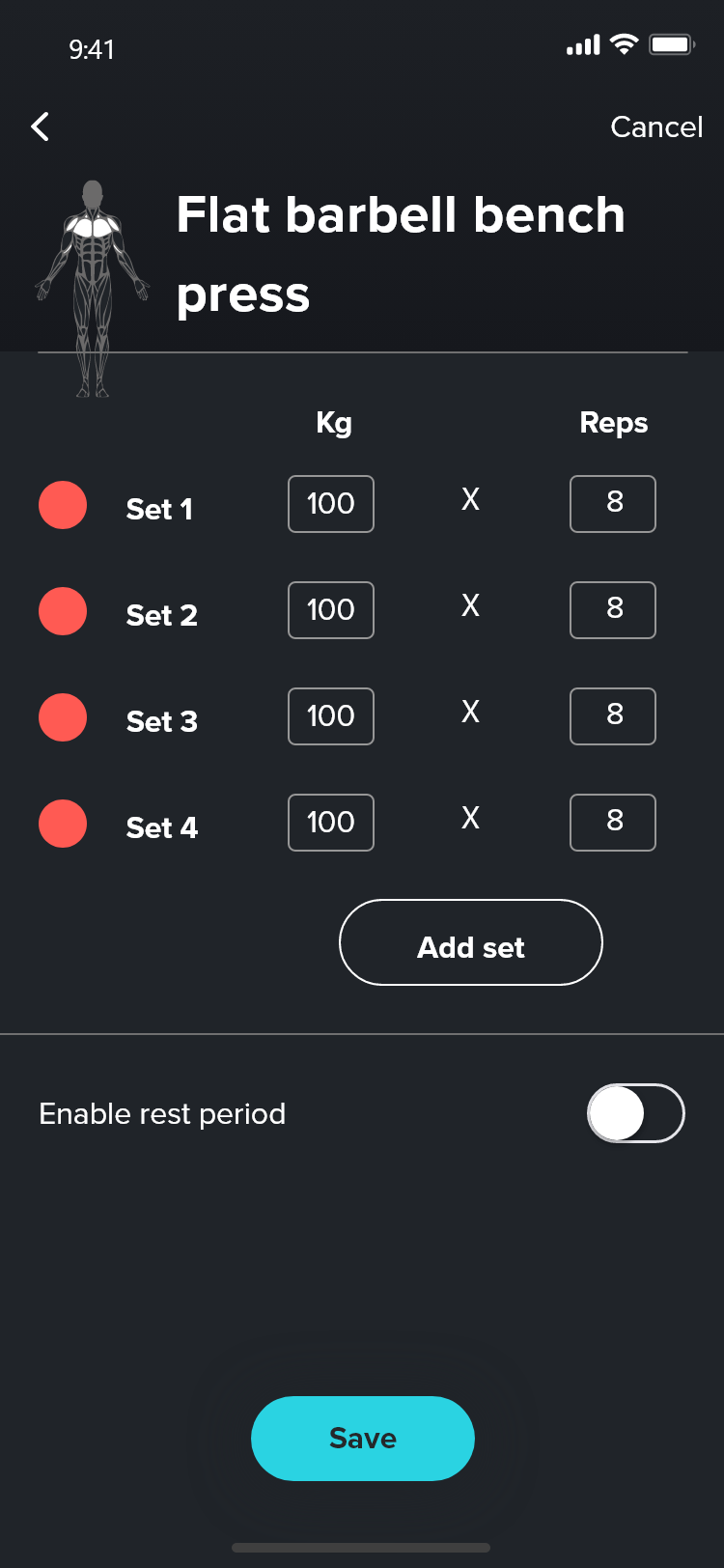The image size is (724, 1568).
Task: Edit the Kg field for Set 1
Action: [x=331, y=504]
